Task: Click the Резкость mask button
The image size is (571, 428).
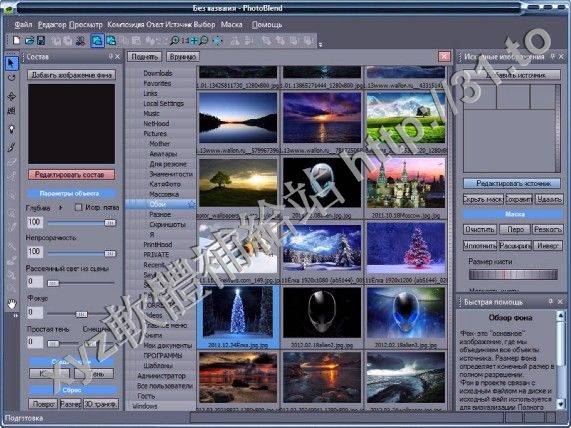Action: coord(547,229)
